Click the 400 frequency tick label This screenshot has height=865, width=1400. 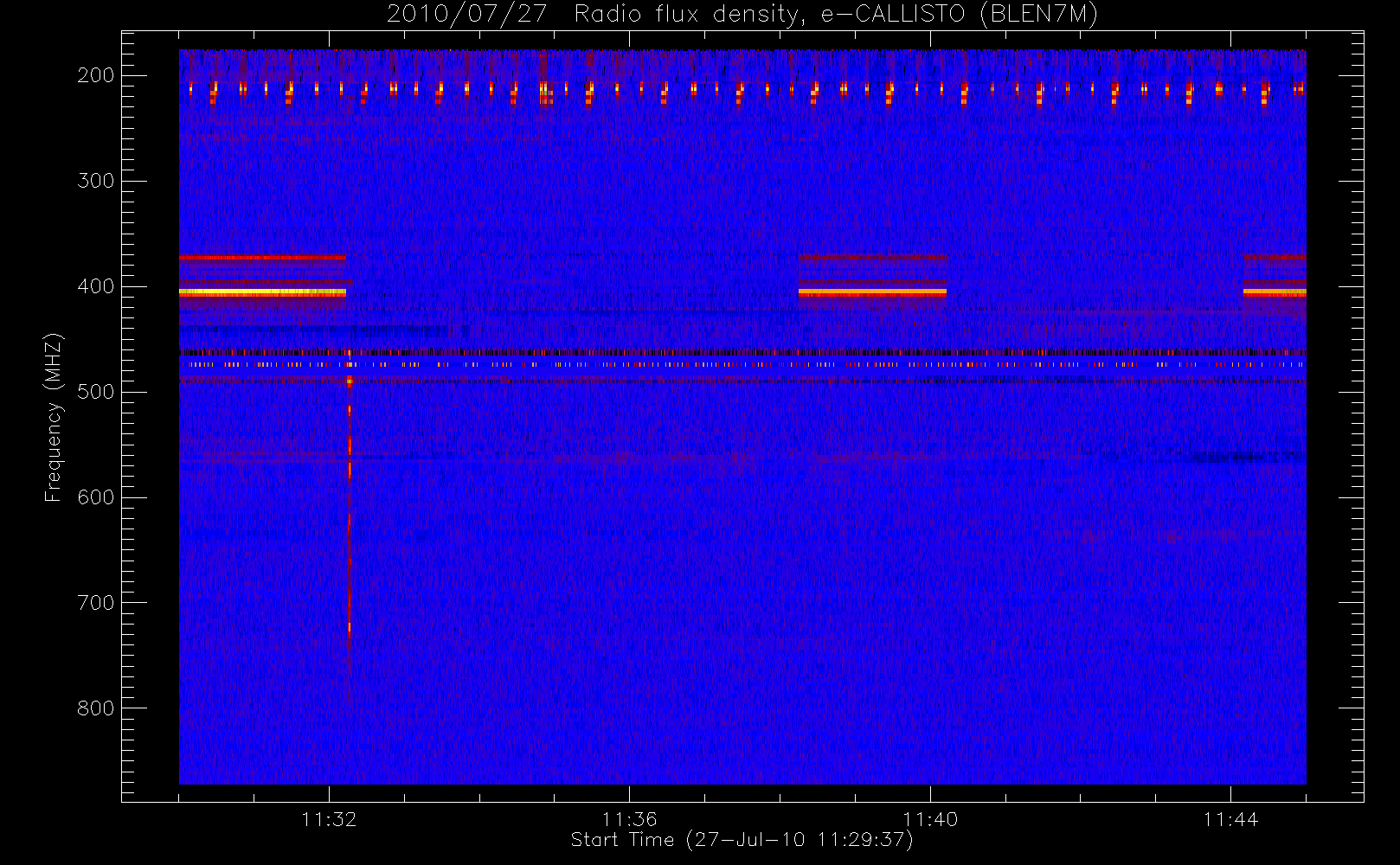pos(95,286)
